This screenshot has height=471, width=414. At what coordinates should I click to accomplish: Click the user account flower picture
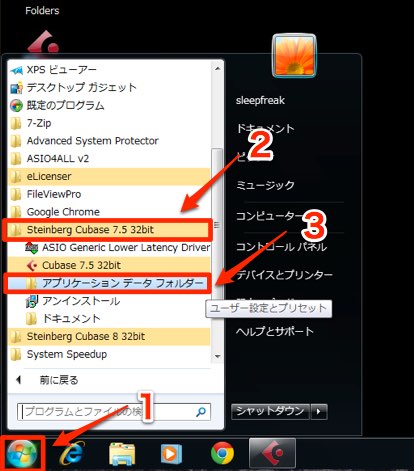point(294,55)
